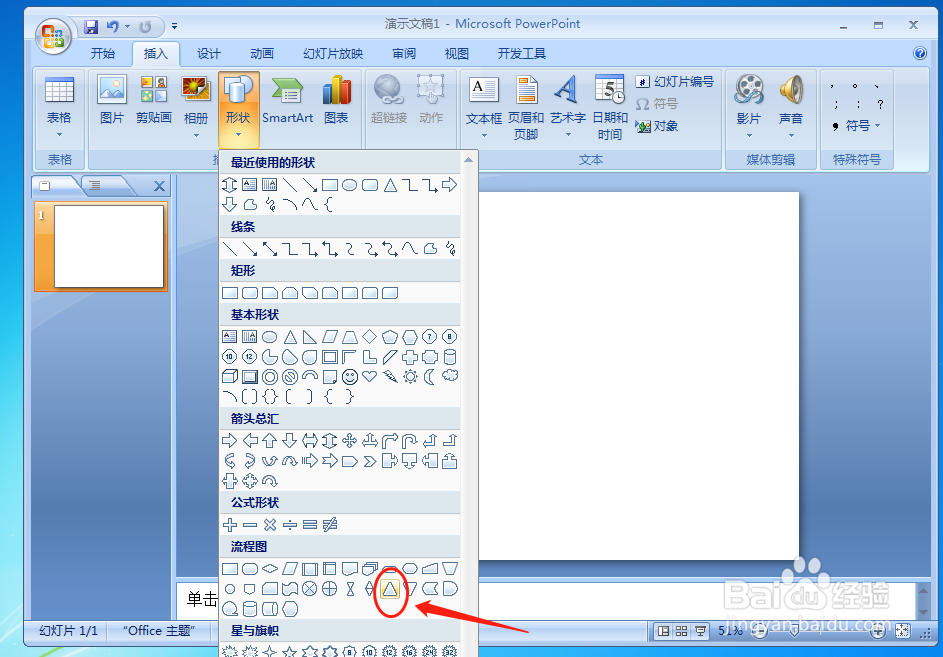The width and height of the screenshot is (943, 657).
Task: Open the 开发工具 developer tab
Action: point(521,54)
